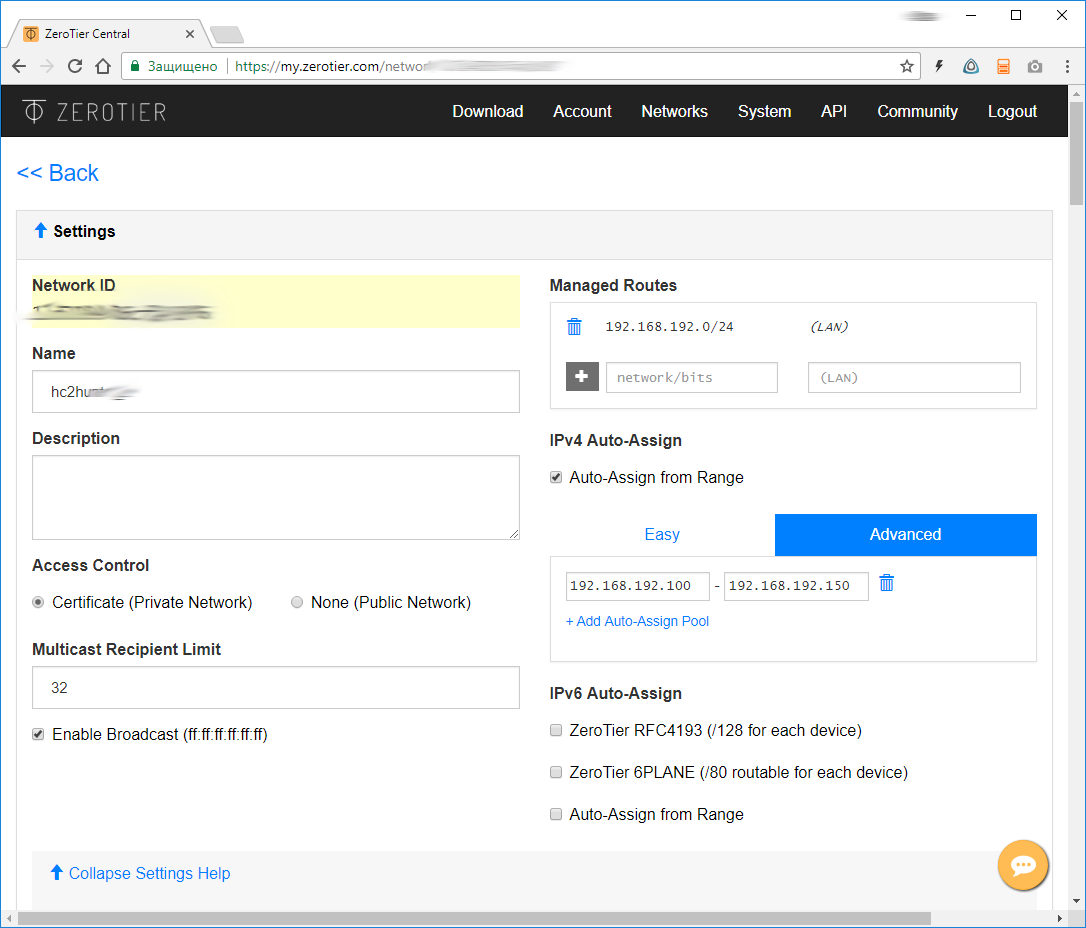Bookmark the page with the star icon
Screen dimensions: 1086x928
907,65
